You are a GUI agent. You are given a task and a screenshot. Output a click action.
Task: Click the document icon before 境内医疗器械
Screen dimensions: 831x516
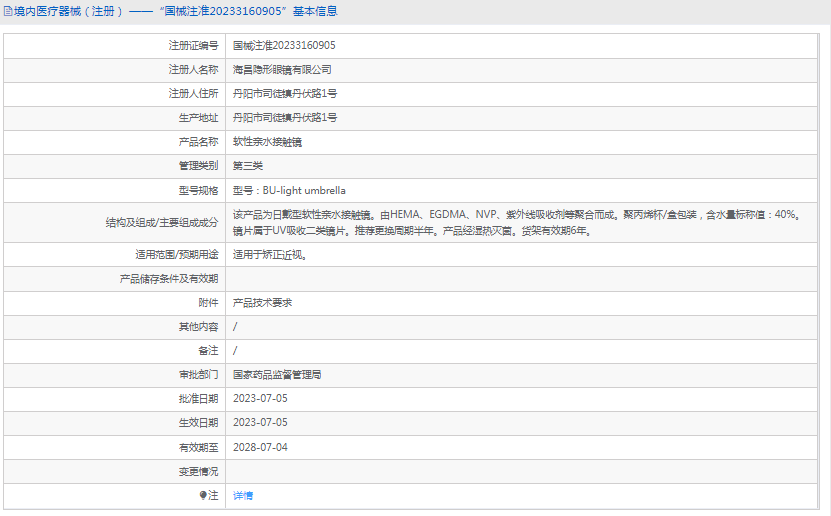8,11
